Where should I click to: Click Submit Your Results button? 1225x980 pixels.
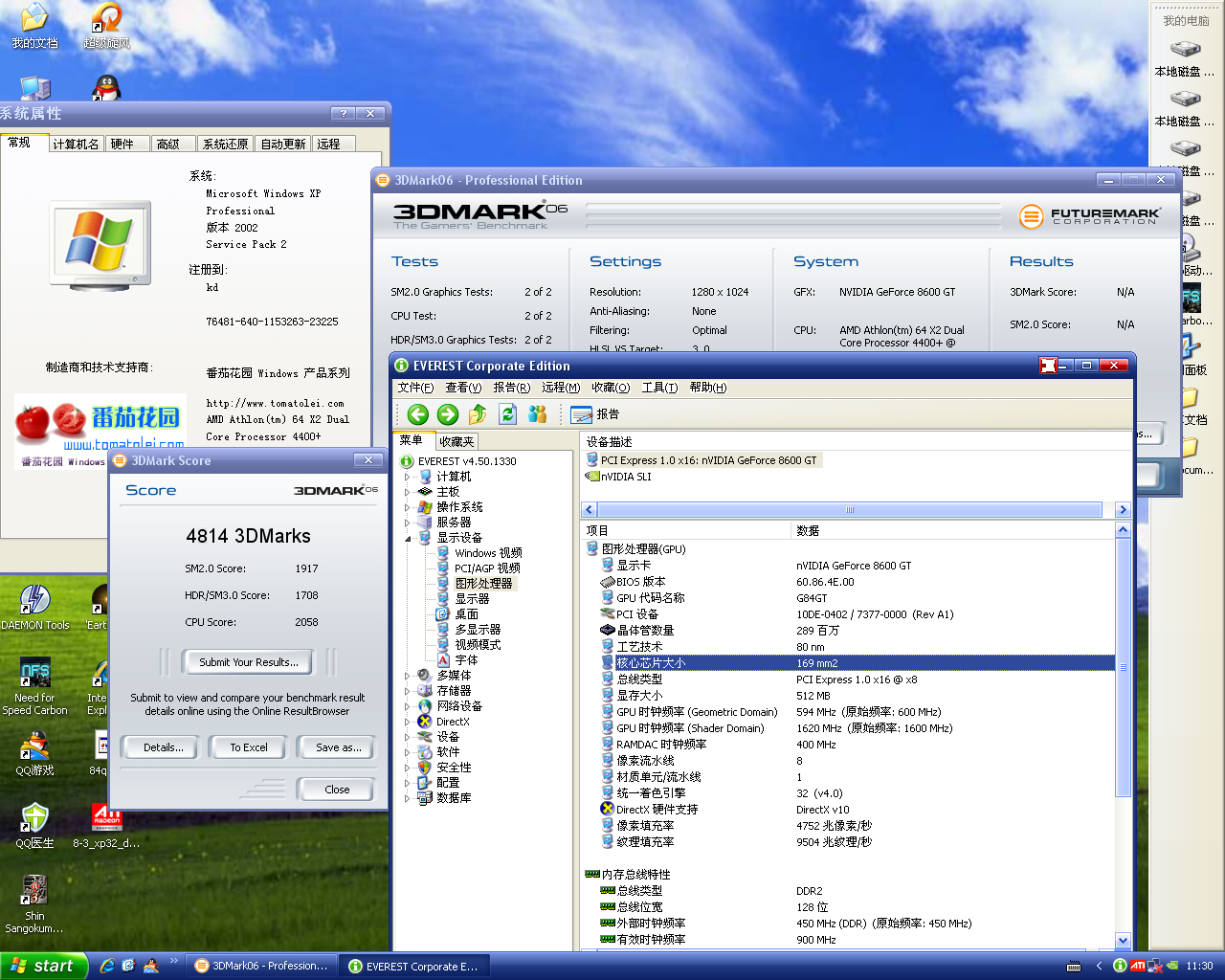pos(249,662)
